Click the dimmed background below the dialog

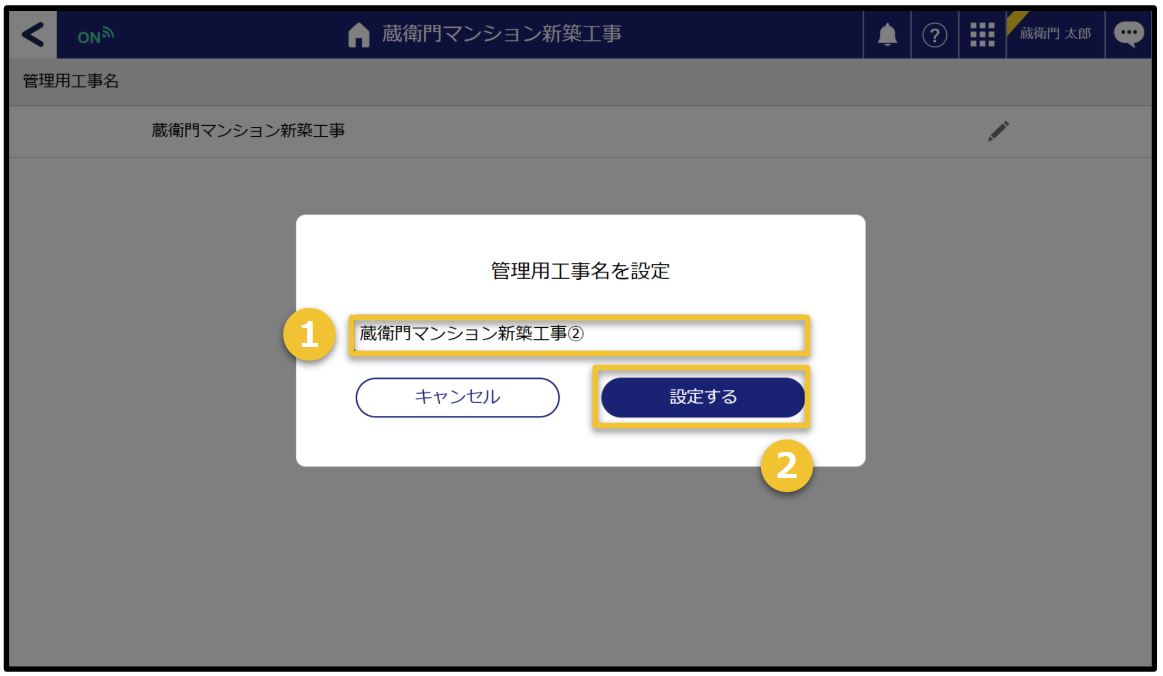click(x=580, y=570)
